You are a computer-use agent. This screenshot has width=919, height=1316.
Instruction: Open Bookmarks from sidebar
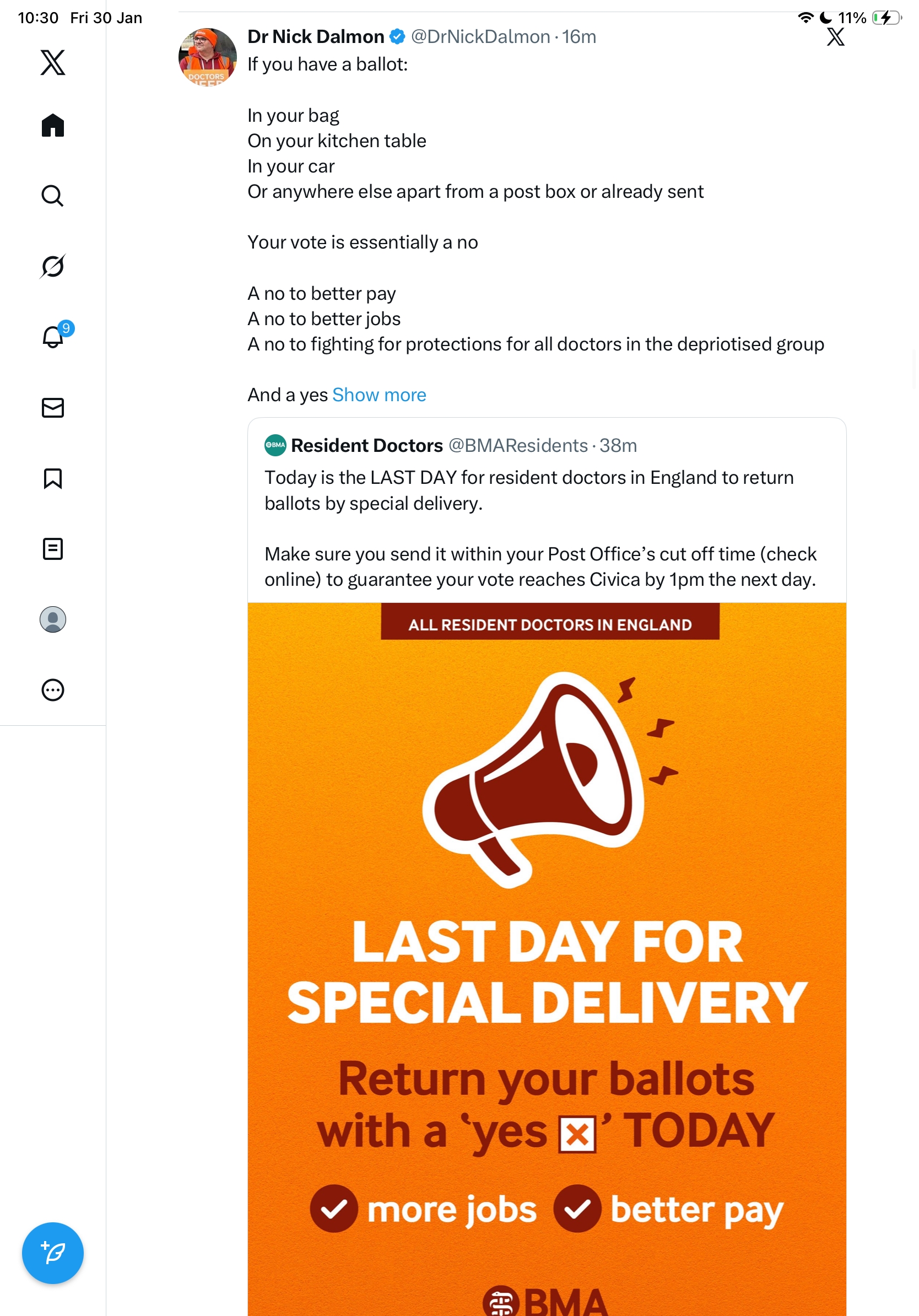(x=53, y=478)
